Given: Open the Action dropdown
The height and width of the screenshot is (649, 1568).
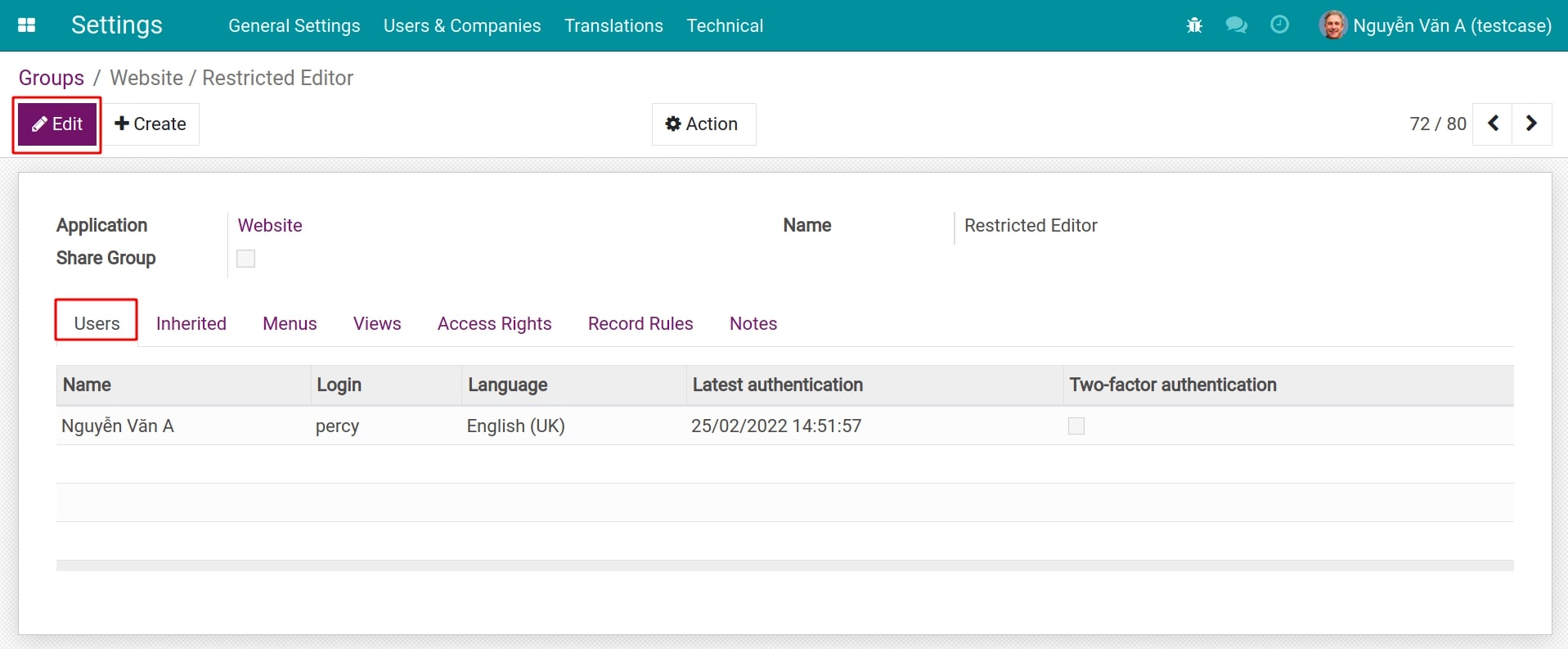Looking at the screenshot, I should point(703,124).
